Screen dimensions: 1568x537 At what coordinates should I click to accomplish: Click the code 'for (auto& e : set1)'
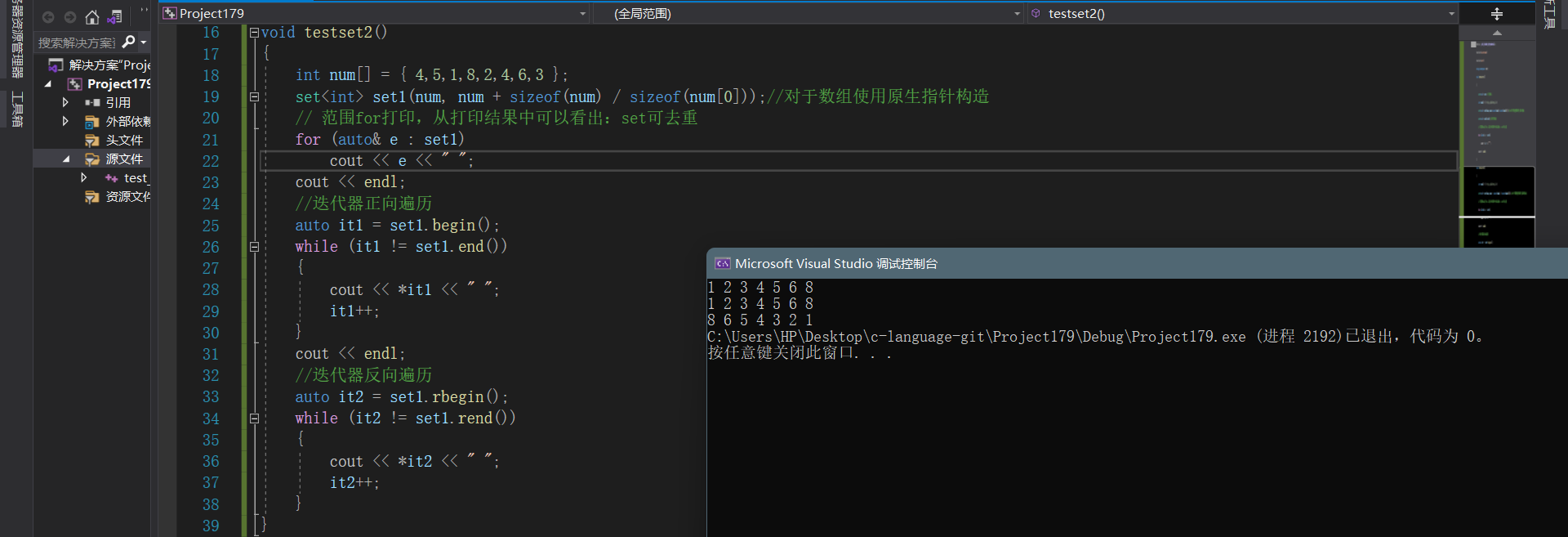point(380,140)
